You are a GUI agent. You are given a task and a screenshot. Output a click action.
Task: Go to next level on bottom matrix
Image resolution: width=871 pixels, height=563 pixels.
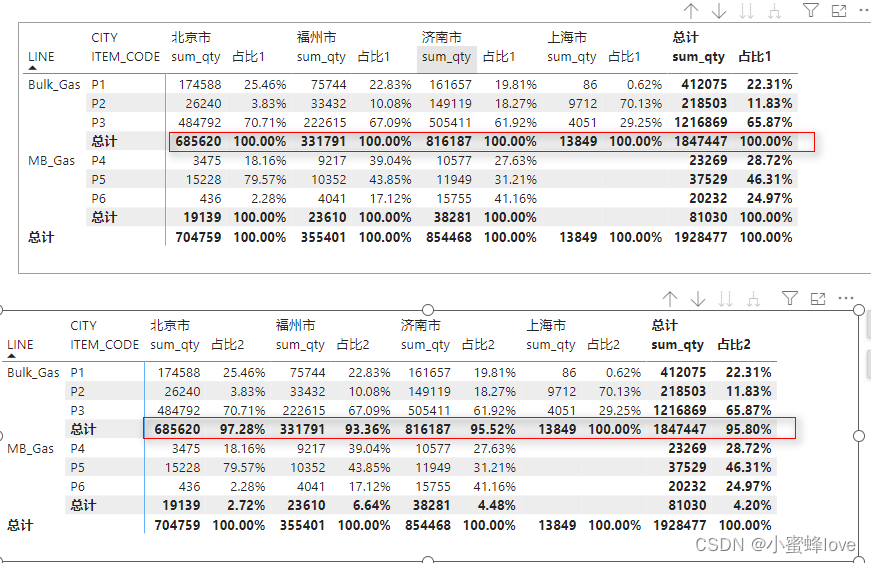(725, 299)
